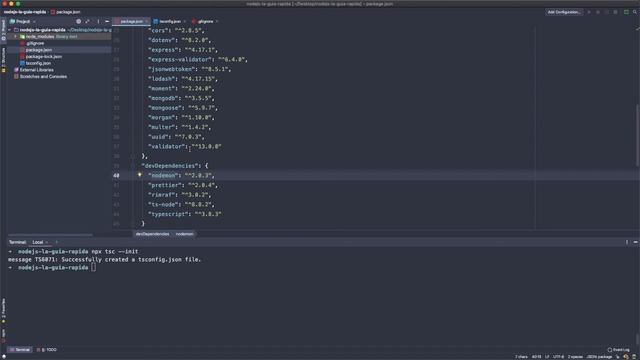Image resolution: width=640 pixels, height=360 pixels.
Task: Select package.json in project tree
Action: (39, 50)
